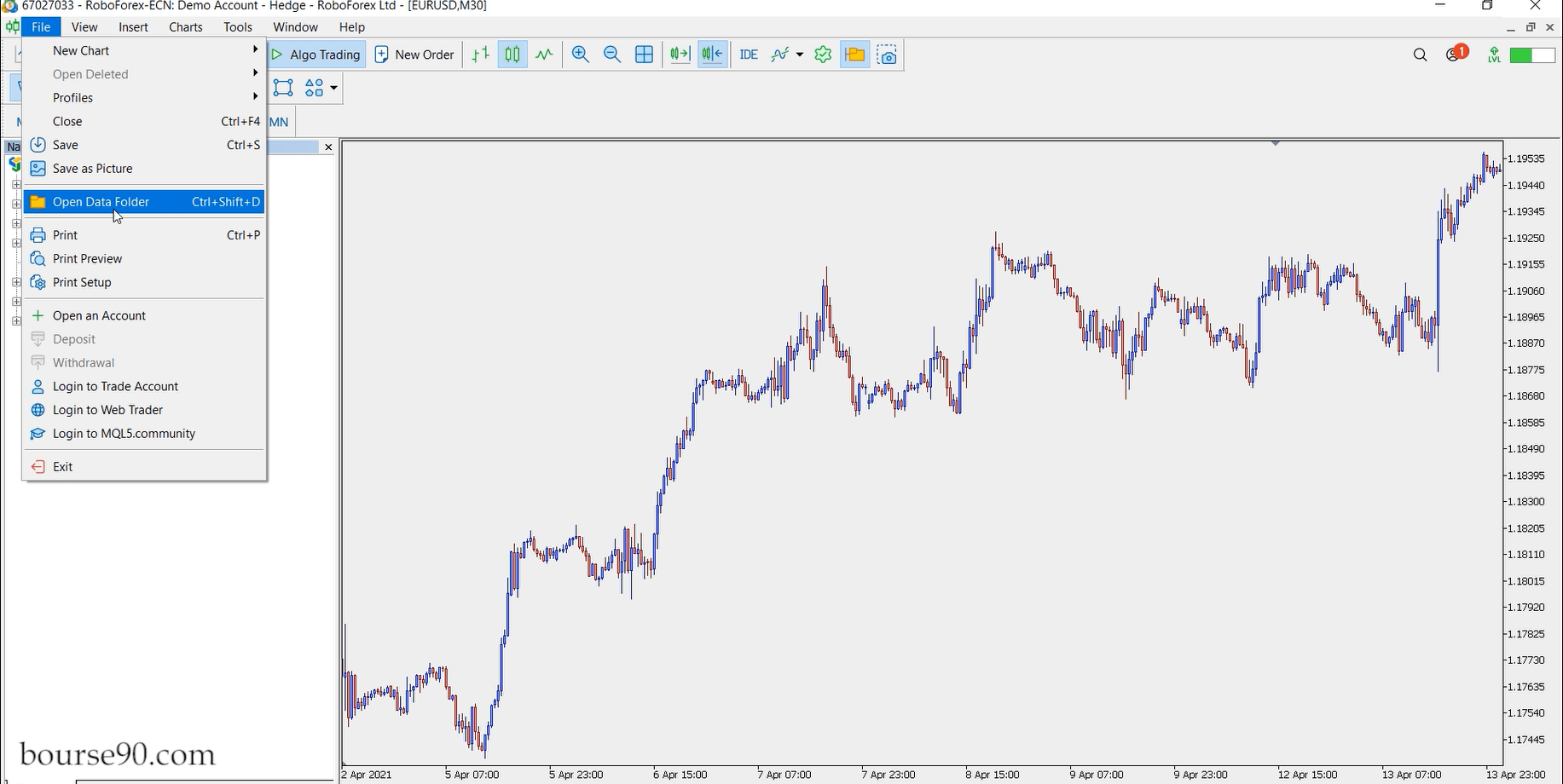Toggle Algo Trading on or off
Image resolution: width=1563 pixels, height=784 pixels.
[316, 55]
